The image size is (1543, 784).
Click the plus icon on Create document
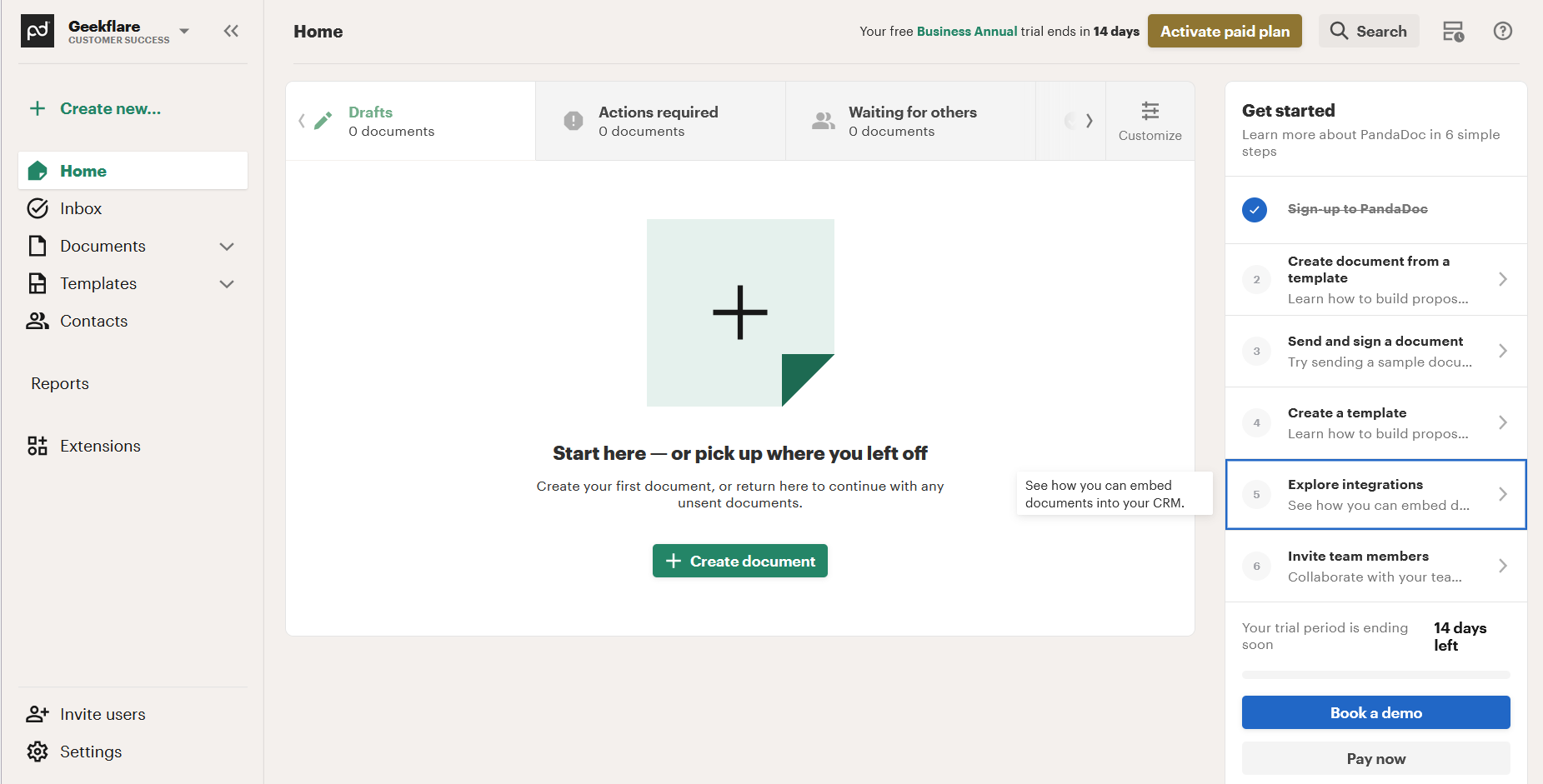pyautogui.click(x=674, y=562)
